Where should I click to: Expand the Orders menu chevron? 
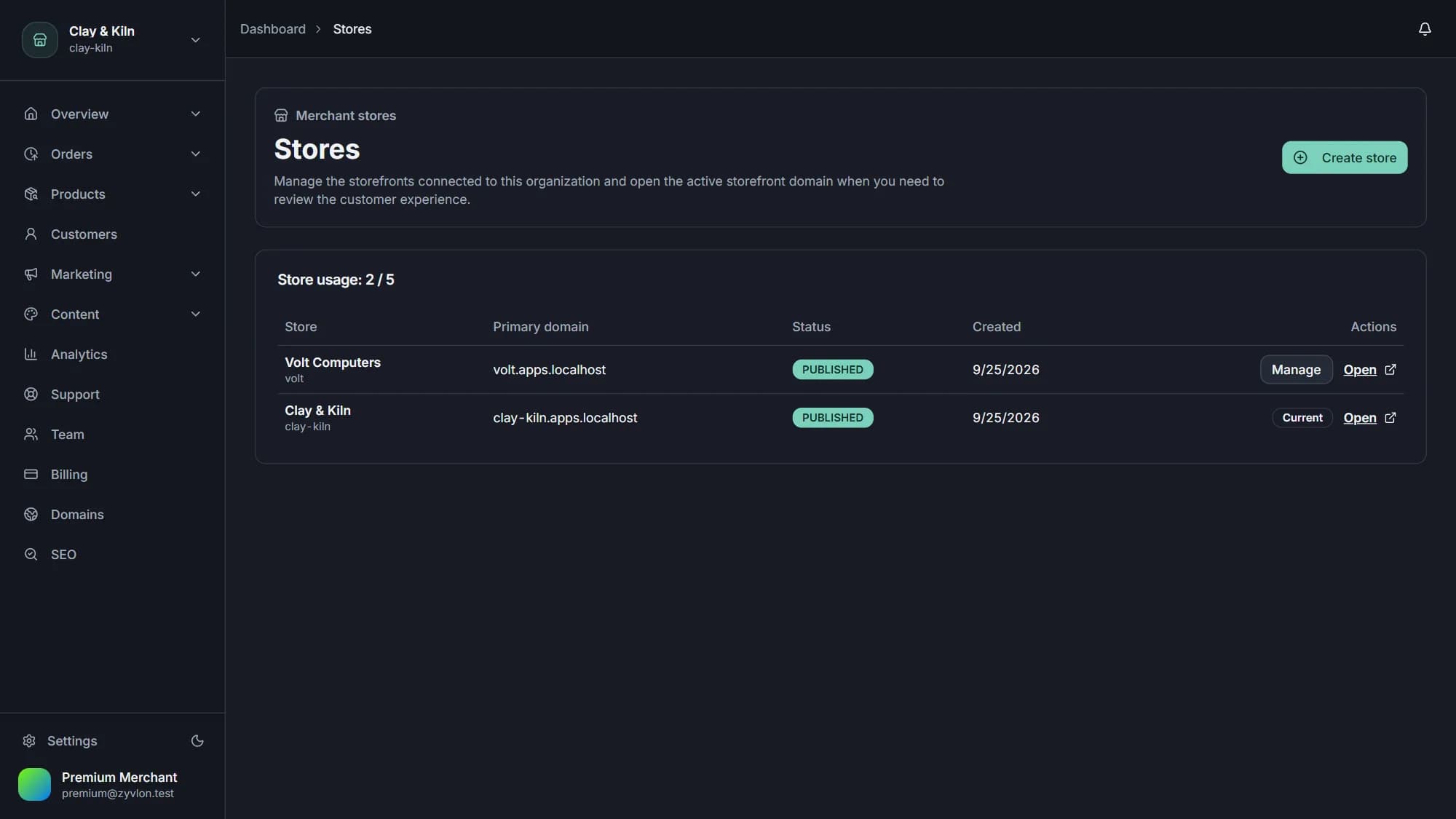pos(195,154)
